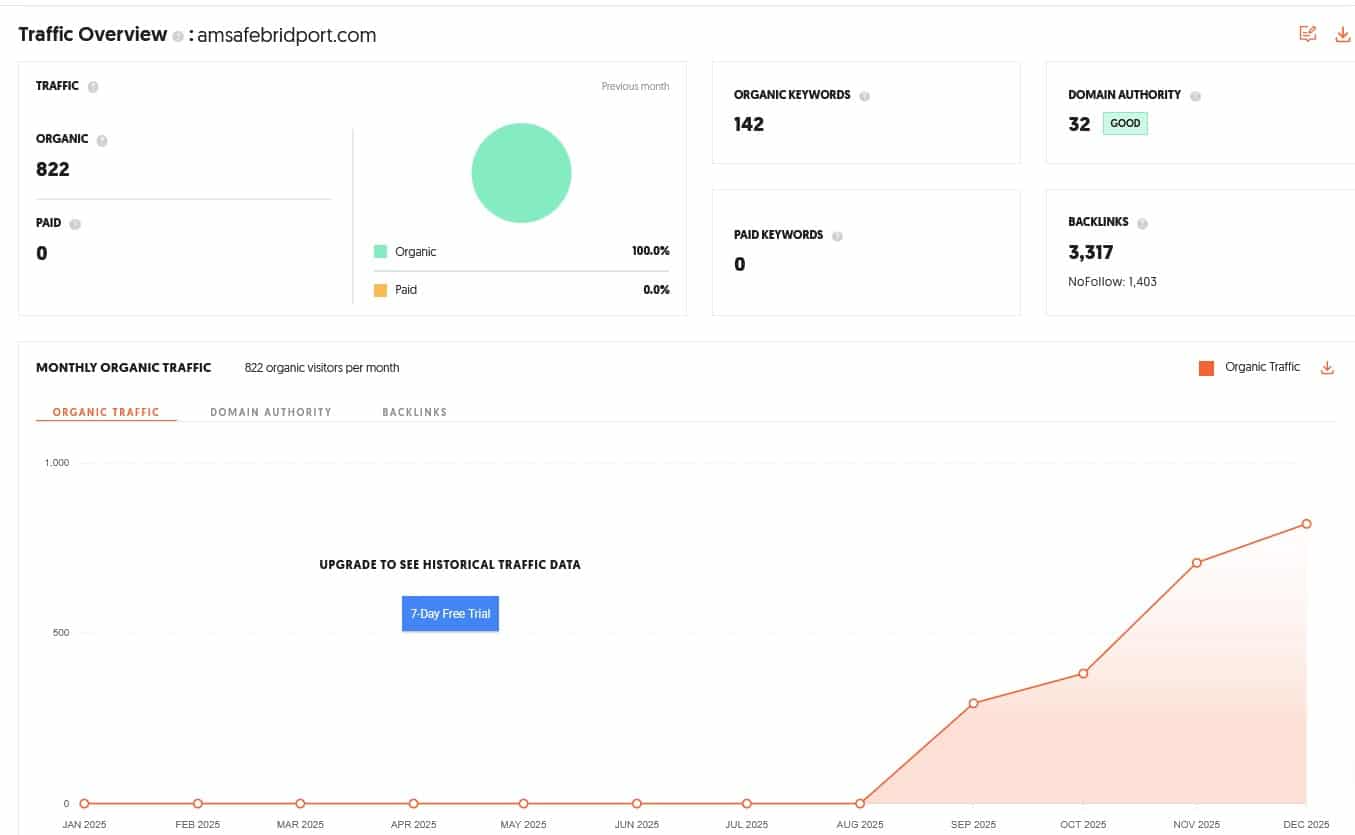This screenshot has height=835, width=1355.
Task: Click help icon beside ORGANIC KEYWORDS
Action: point(864,96)
